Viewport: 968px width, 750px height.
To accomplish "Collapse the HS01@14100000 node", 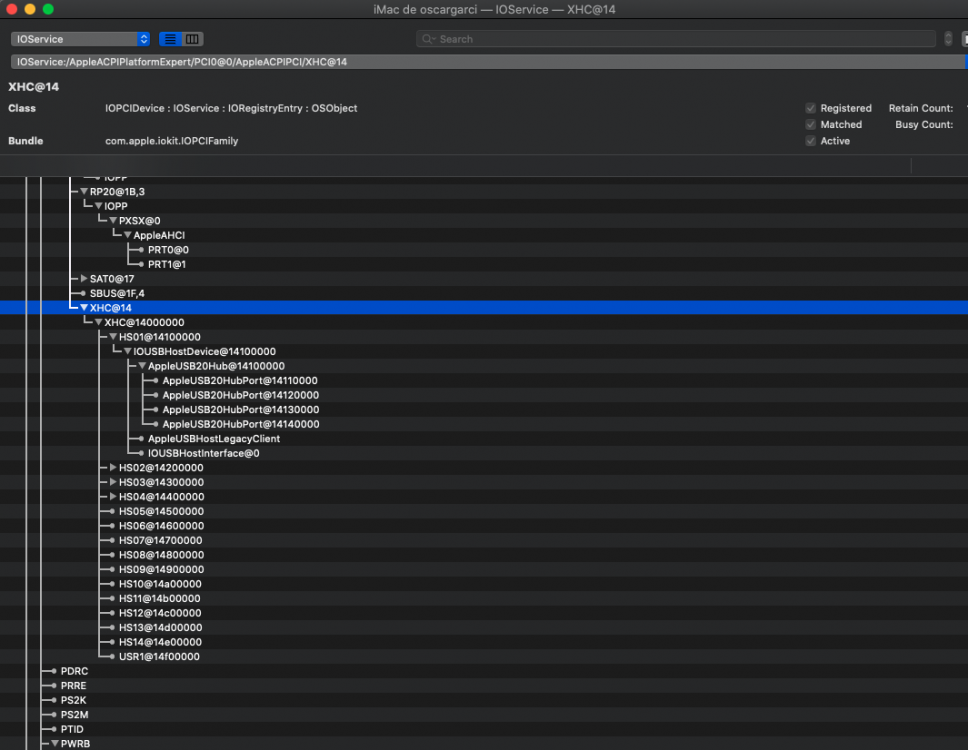I will [113, 337].
